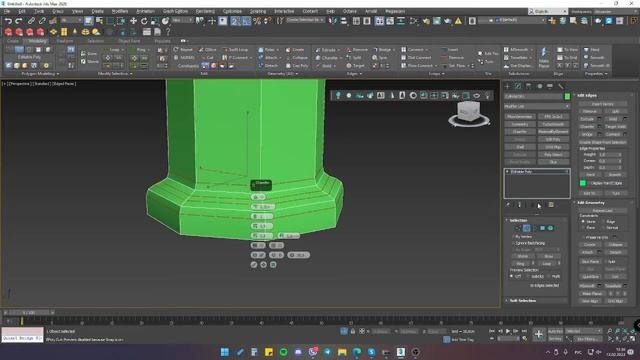640x360 pixels.
Task: Toggle the Angle Snap icon
Action: [x=246, y=21]
